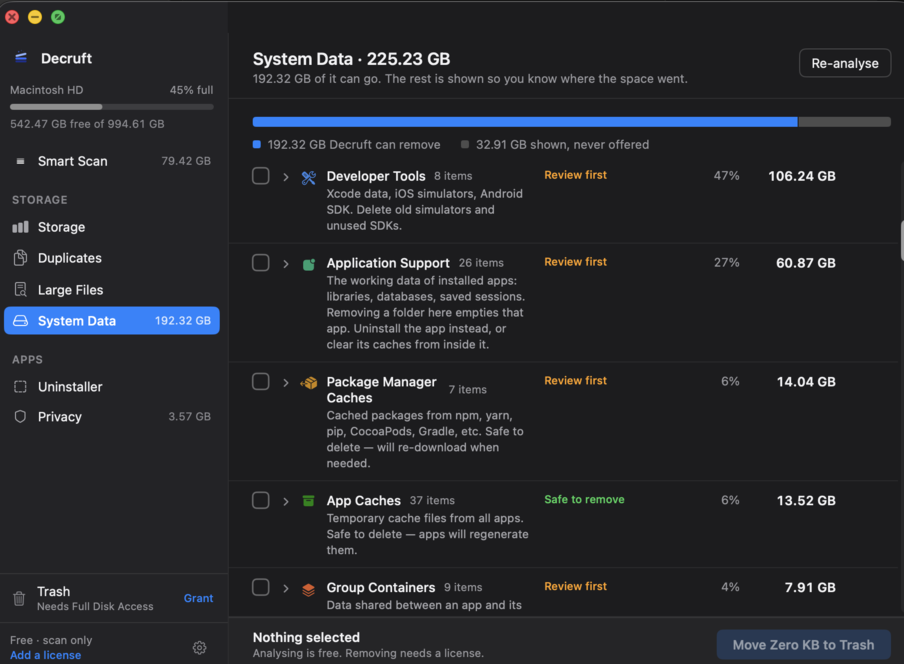Click Move Zero KB to Trash

coord(803,645)
